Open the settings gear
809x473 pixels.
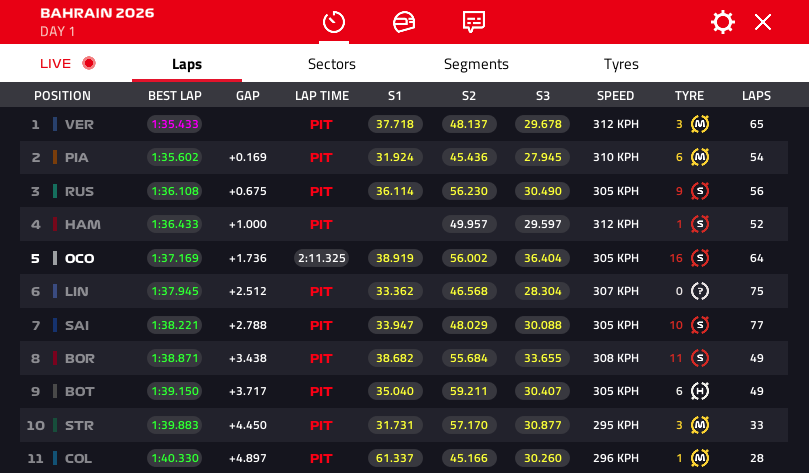pos(722,22)
